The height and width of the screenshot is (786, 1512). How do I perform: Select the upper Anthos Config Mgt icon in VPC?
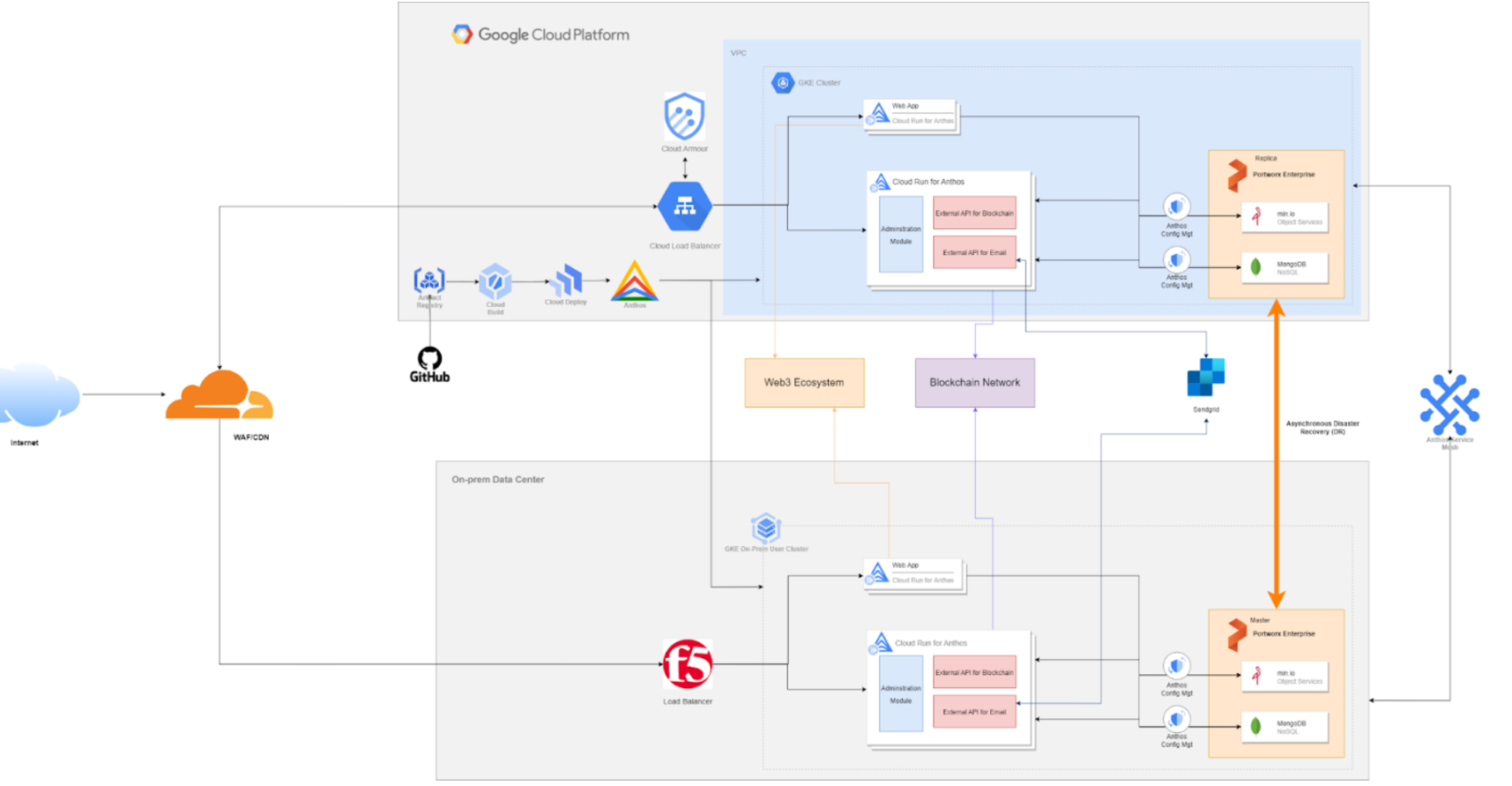click(1176, 206)
